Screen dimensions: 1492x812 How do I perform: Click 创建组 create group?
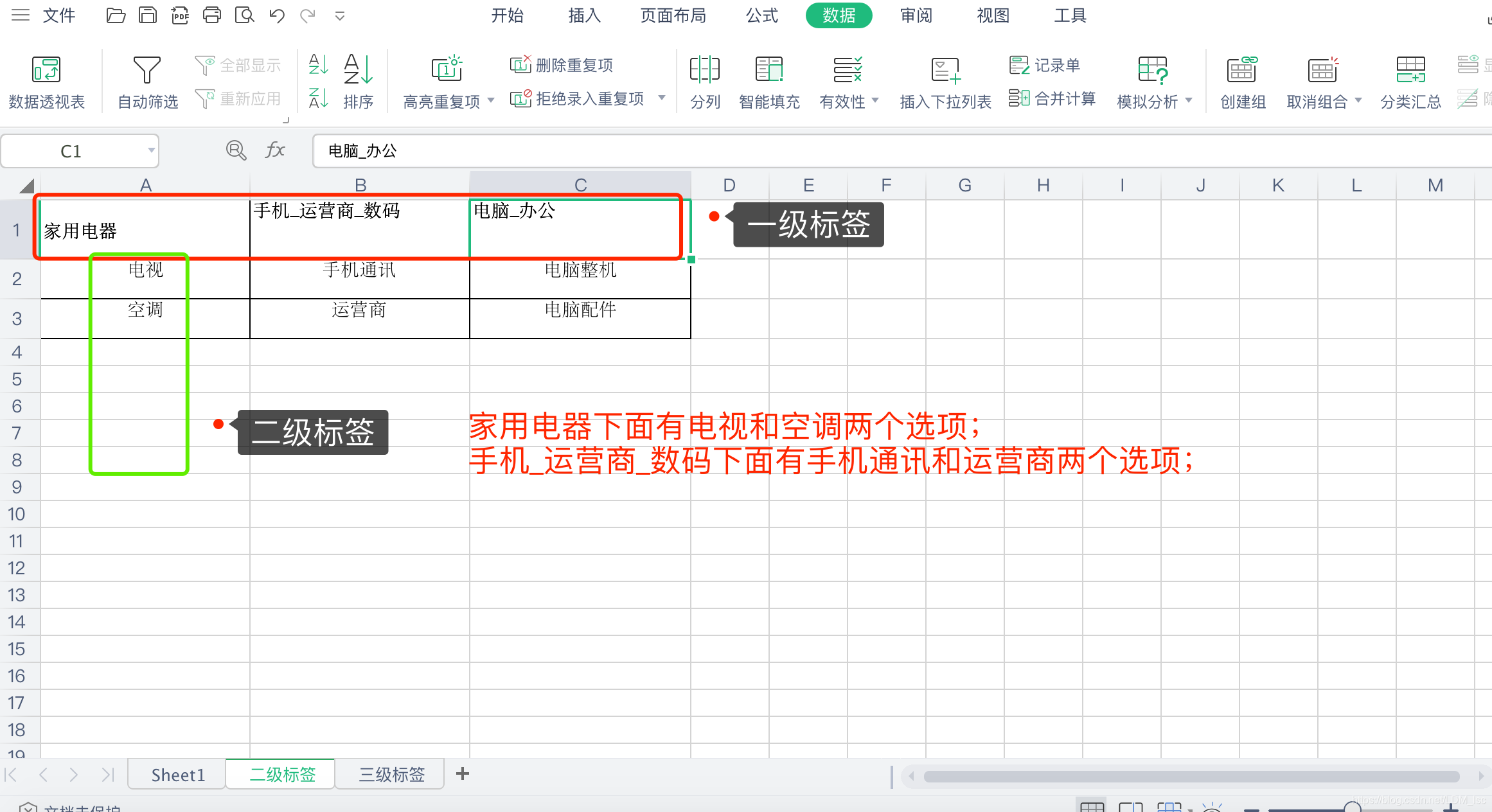pos(1243,82)
